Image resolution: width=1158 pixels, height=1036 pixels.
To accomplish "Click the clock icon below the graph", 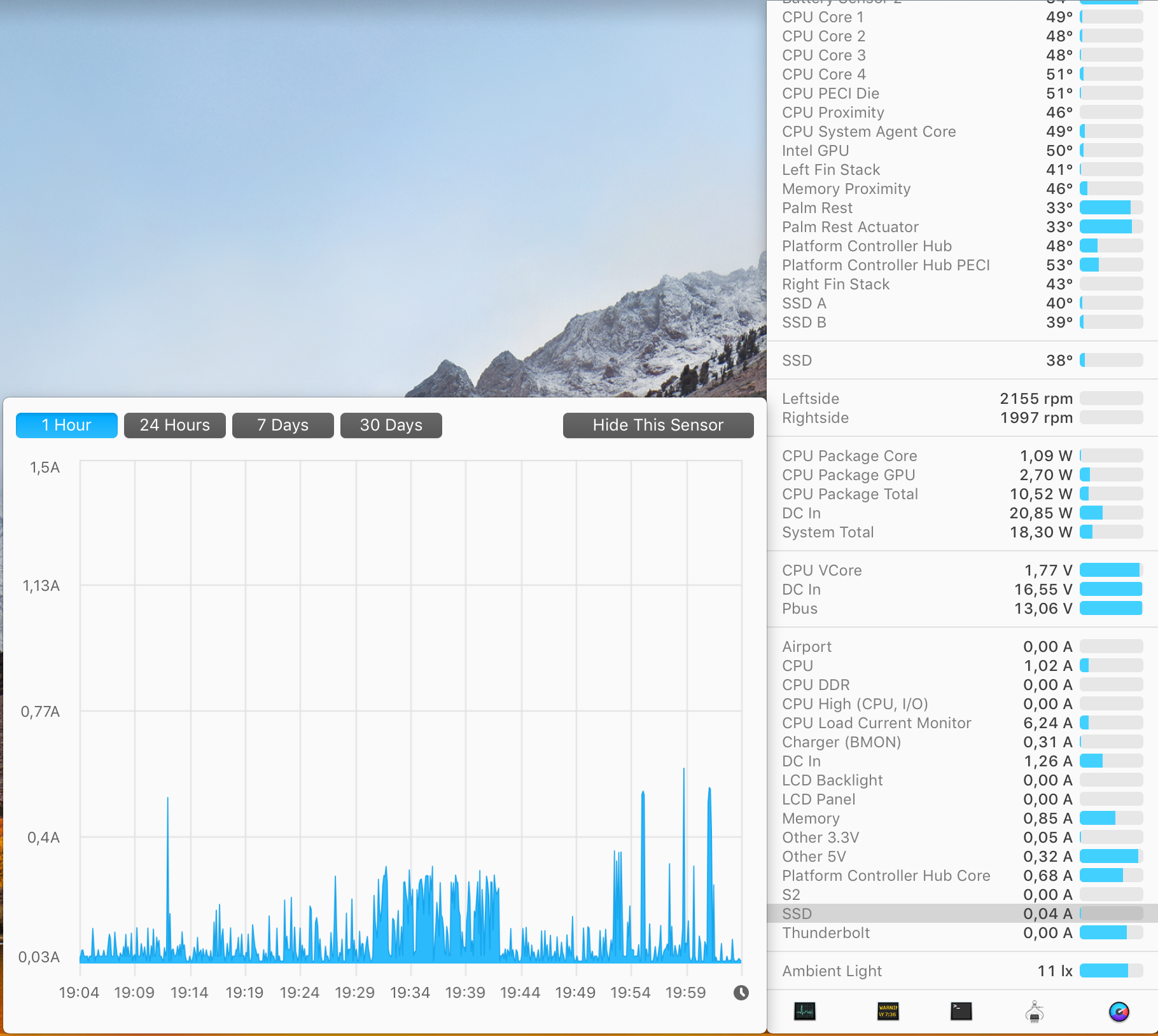I will [741, 993].
